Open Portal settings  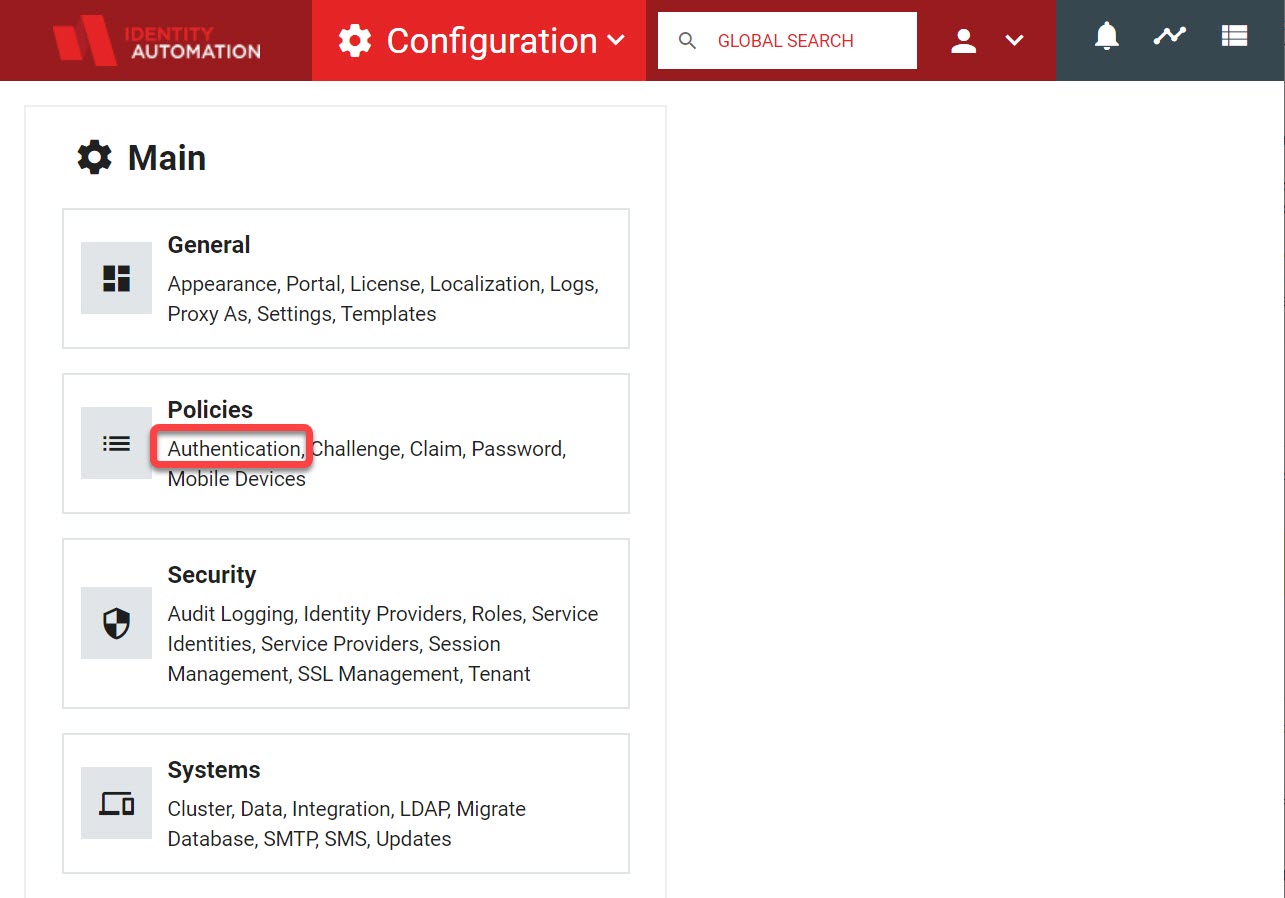[313, 284]
